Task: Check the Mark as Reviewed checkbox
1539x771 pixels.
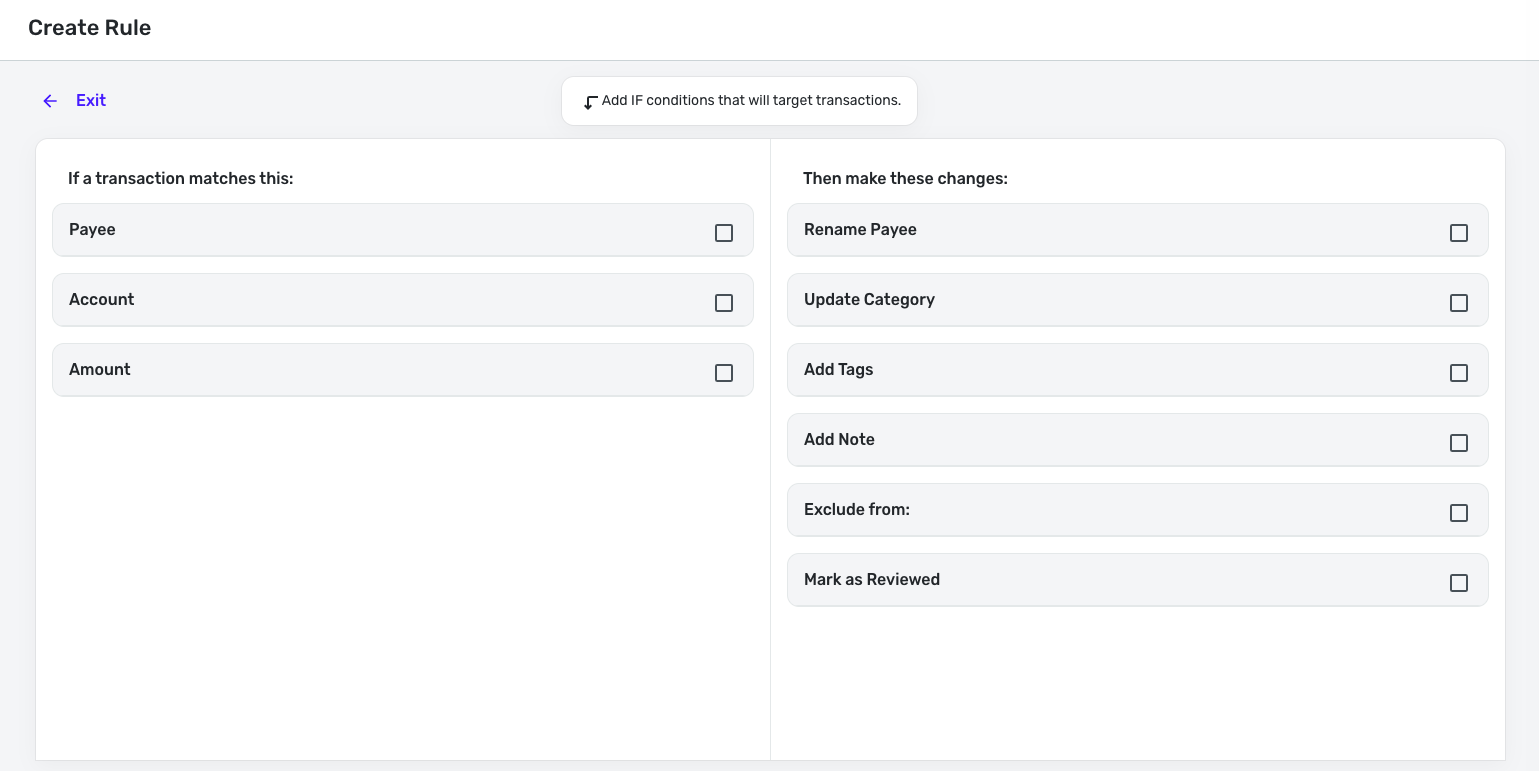Action: click(x=1459, y=583)
